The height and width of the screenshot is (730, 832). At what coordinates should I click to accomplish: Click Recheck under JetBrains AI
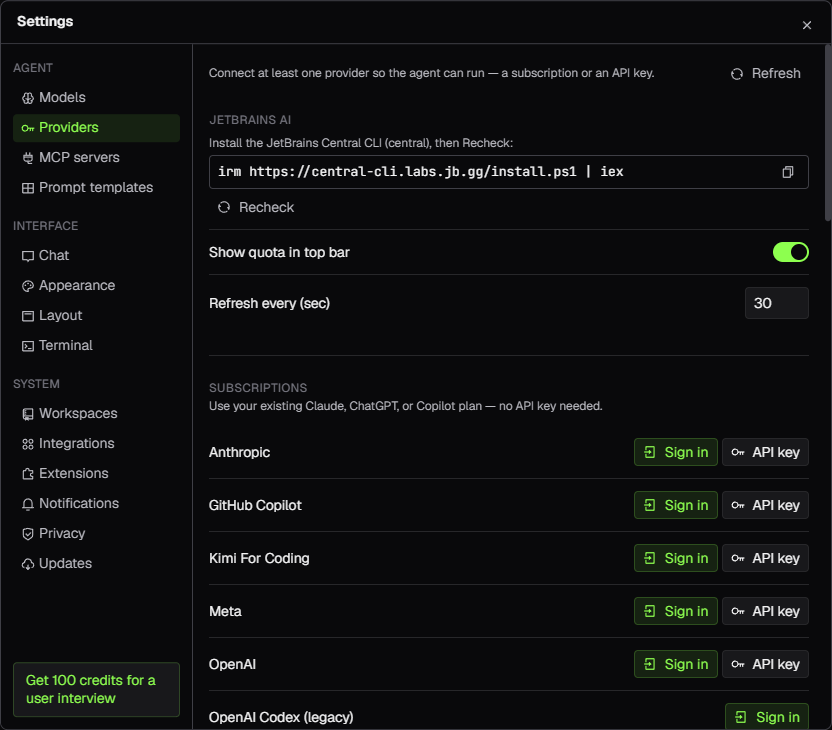[x=256, y=207]
